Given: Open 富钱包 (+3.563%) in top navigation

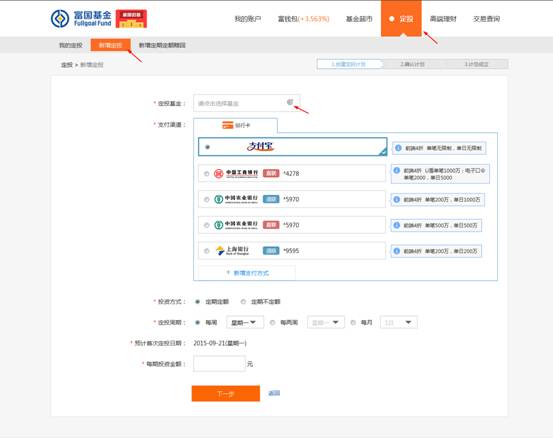Looking at the screenshot, I should [303, 19].
